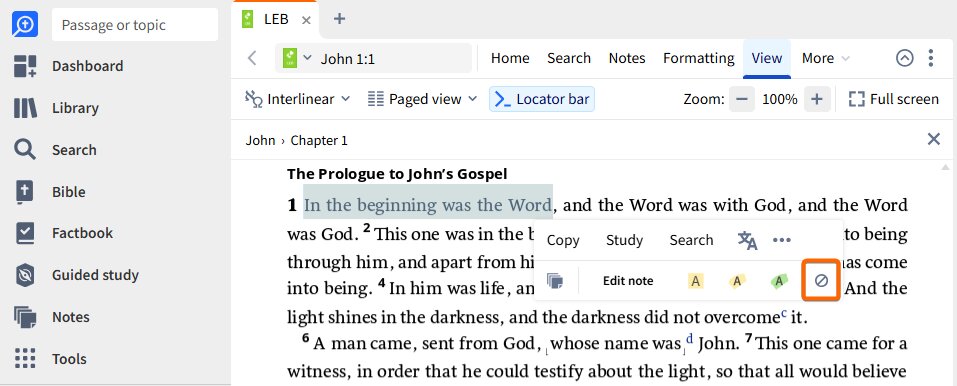Open the Logos app logo
Viewport: 957px width, 386px height.
(25, 24)
